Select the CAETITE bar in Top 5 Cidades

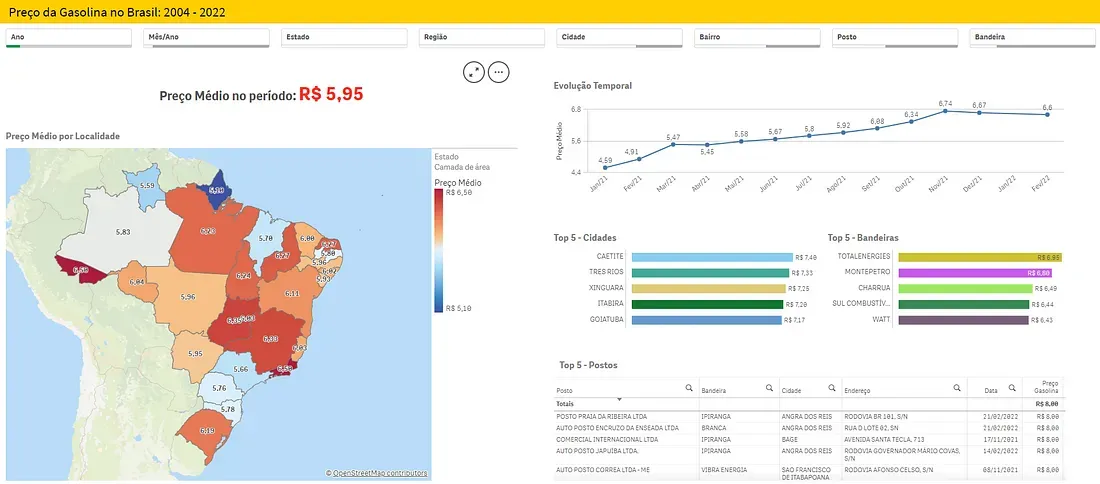(x=710, y=258)
